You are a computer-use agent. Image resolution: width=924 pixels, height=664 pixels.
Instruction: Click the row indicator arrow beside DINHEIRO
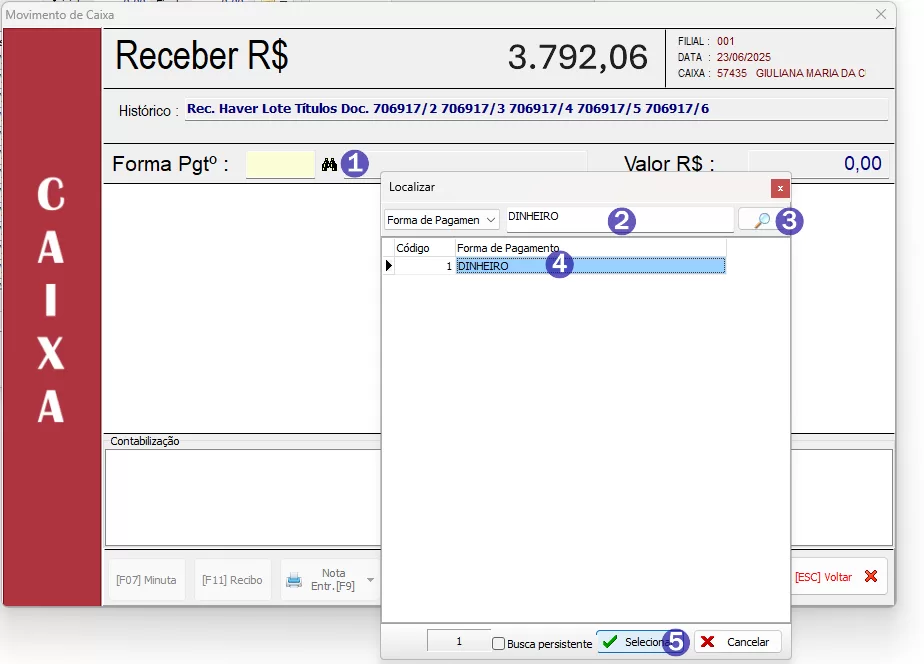coord(389,266)
